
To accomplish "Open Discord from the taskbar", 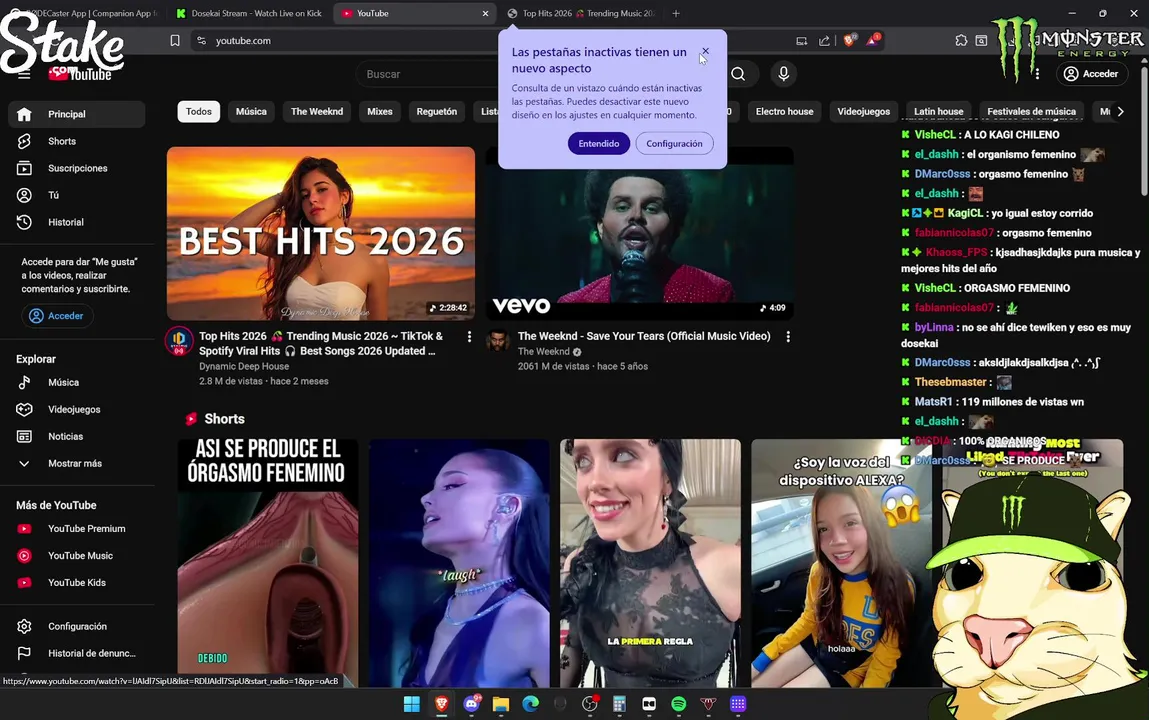I will (471, 704).
